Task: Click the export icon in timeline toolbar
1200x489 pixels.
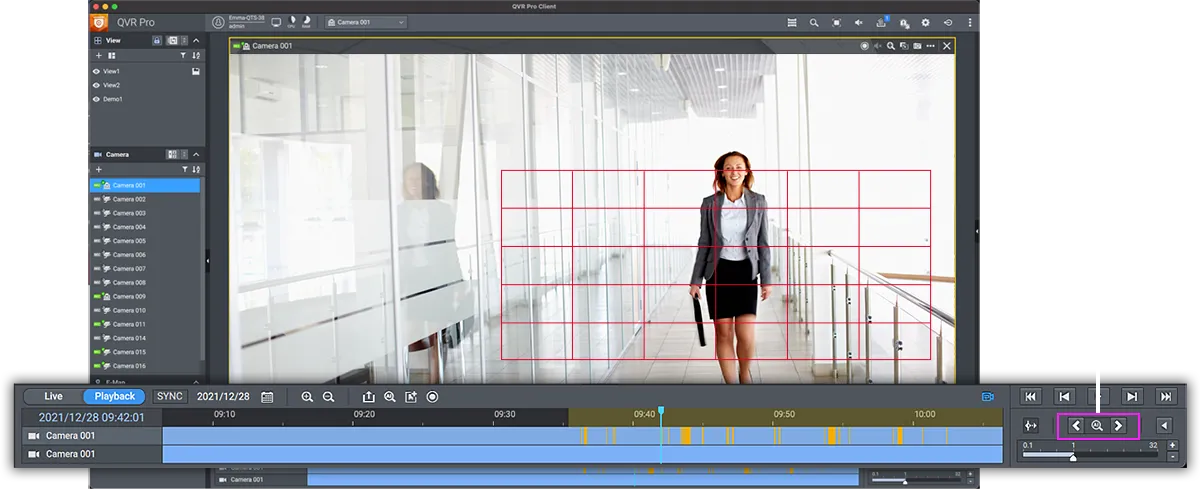Action: pos(368,397)
